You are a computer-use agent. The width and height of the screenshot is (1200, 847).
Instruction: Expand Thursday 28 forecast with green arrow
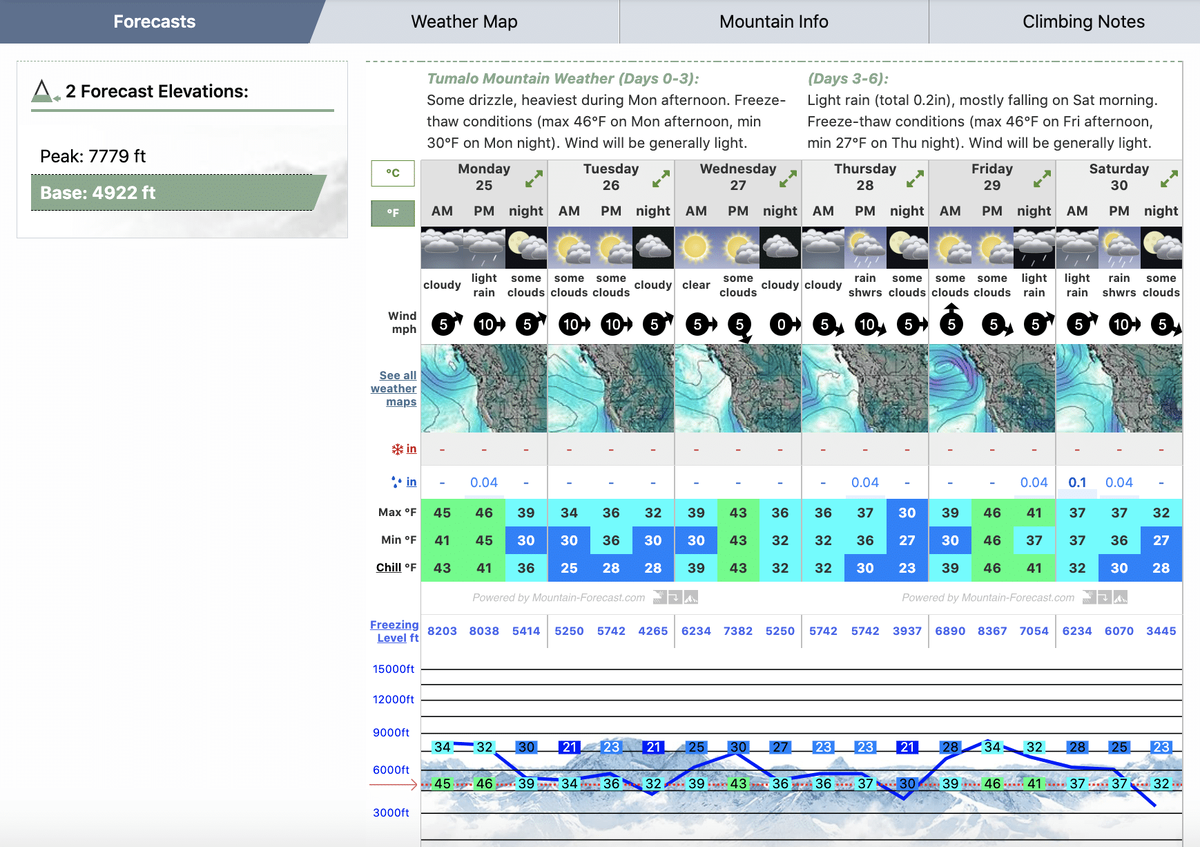(915, 179)
